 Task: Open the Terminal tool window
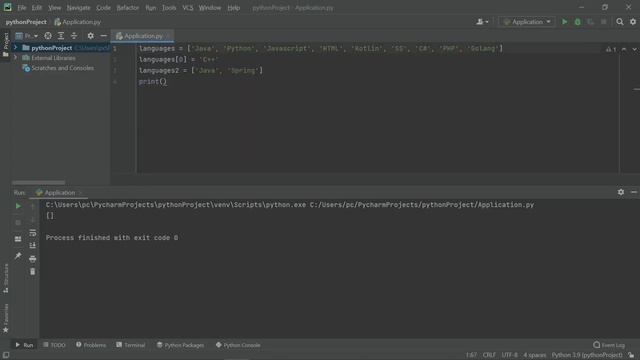click(131, 345)
